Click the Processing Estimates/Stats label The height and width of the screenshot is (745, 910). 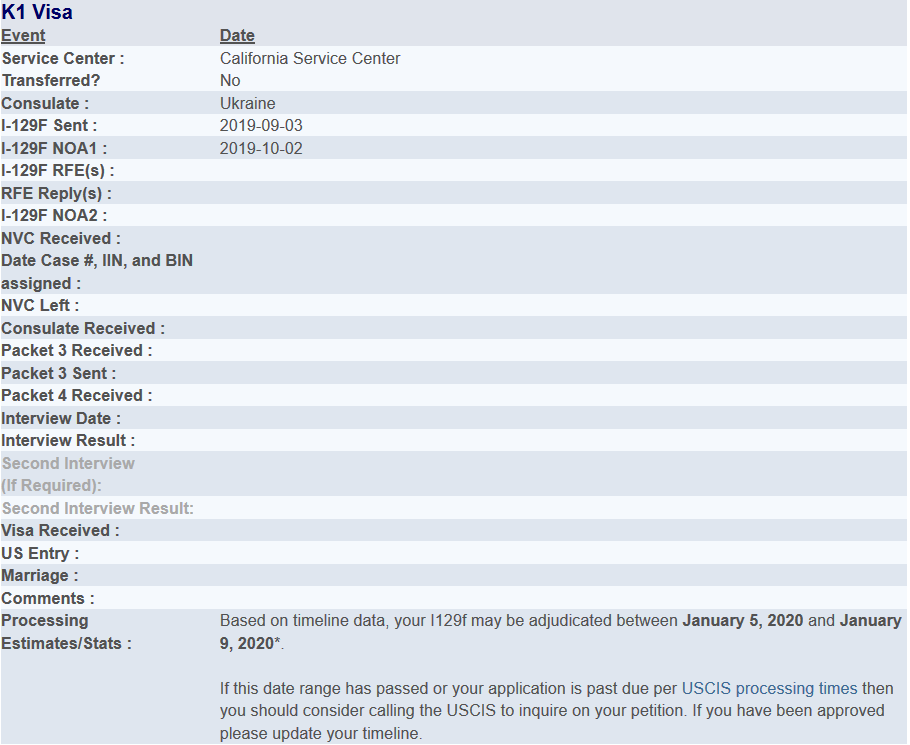(66, 632)
